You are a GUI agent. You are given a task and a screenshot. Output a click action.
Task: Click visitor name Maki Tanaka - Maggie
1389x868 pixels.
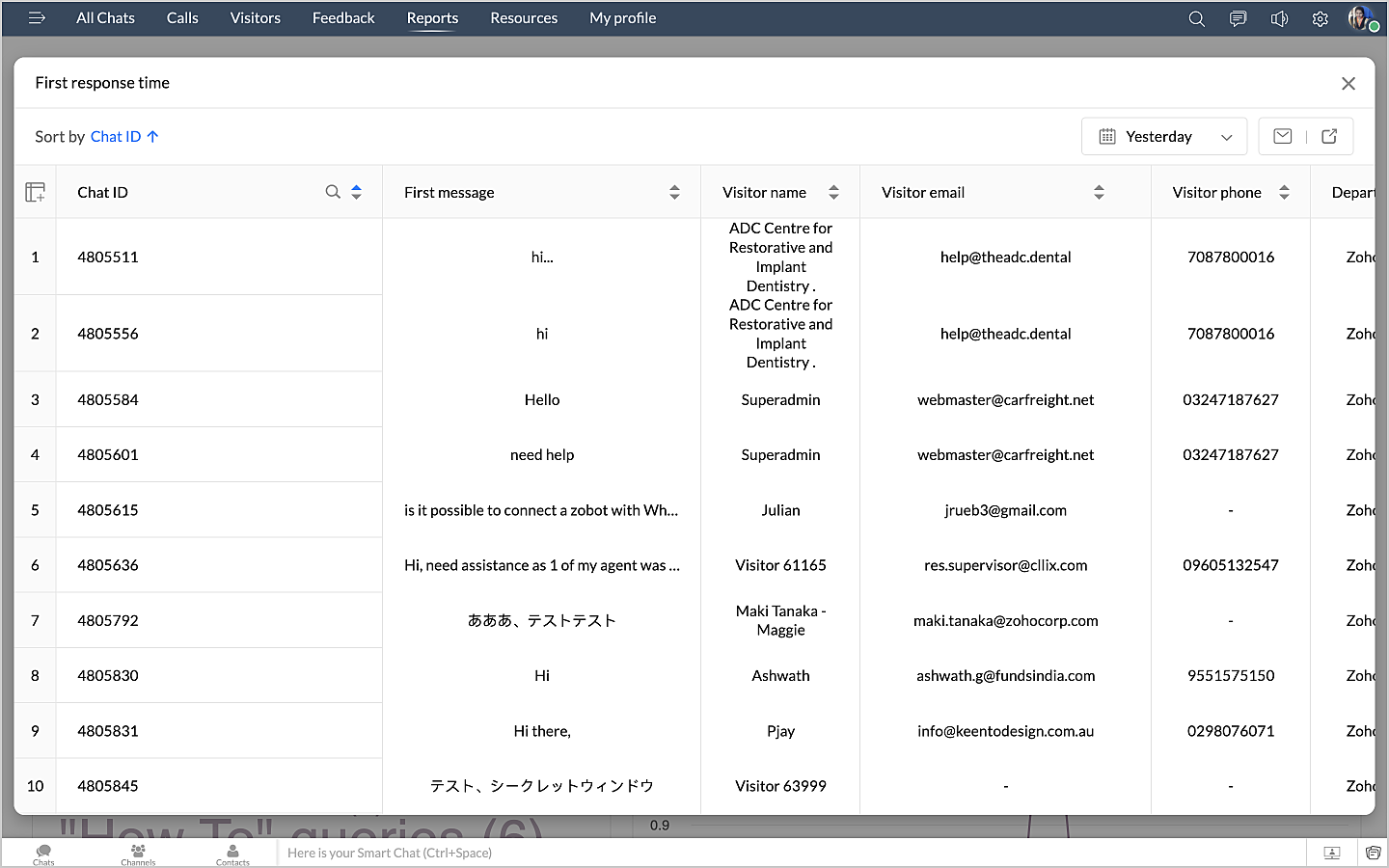coord(780,620)
